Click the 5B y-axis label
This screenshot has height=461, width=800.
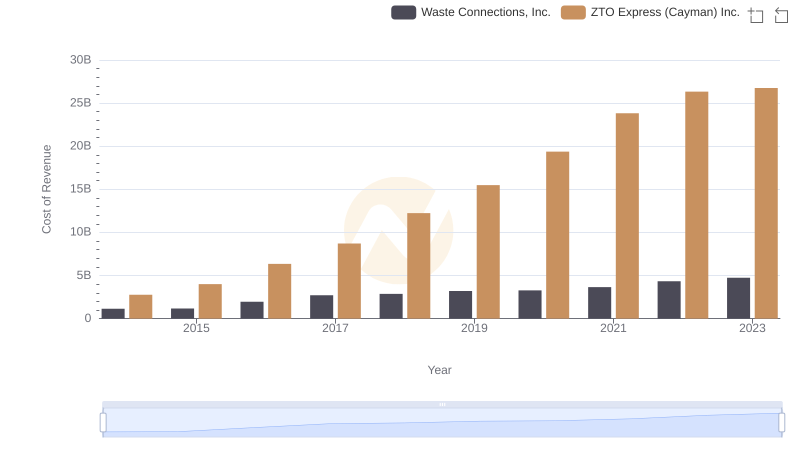coord(84,275)
